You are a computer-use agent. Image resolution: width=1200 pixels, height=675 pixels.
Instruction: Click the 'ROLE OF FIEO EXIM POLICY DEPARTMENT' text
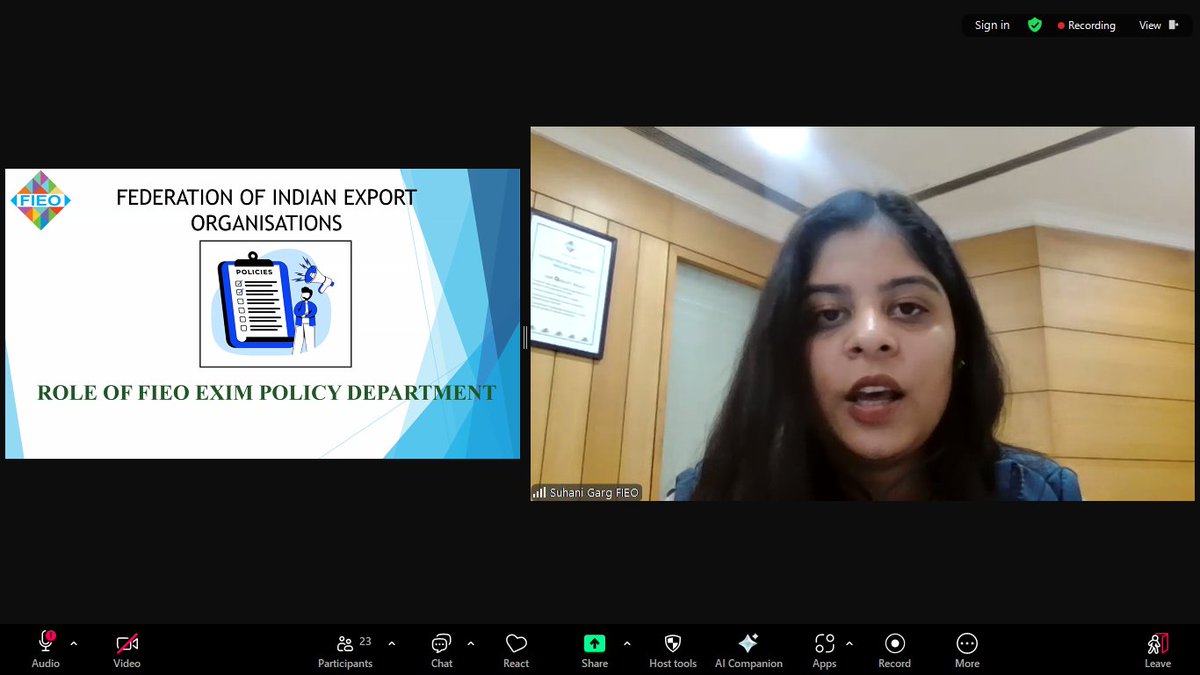(266, 393)
